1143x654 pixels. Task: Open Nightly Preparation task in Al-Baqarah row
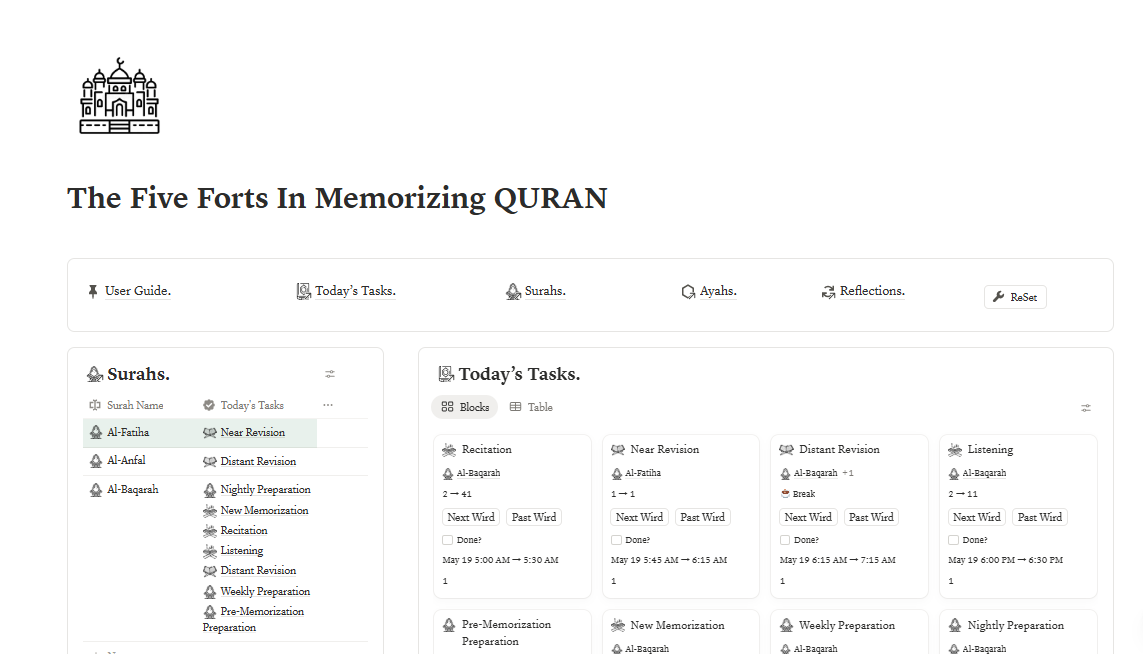pyautogui.click(x=265, y=490)
